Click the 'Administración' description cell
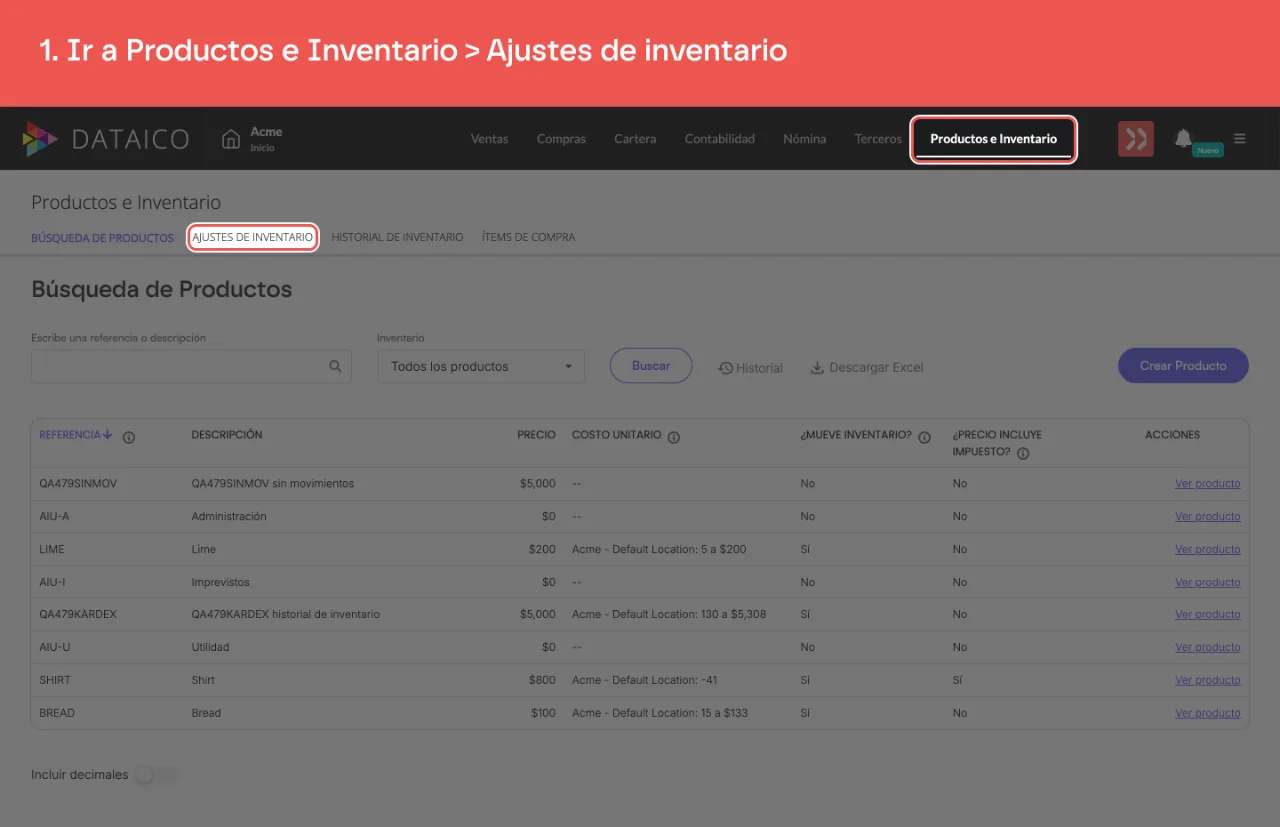The image size is (1280, 827). coord(229,517)
